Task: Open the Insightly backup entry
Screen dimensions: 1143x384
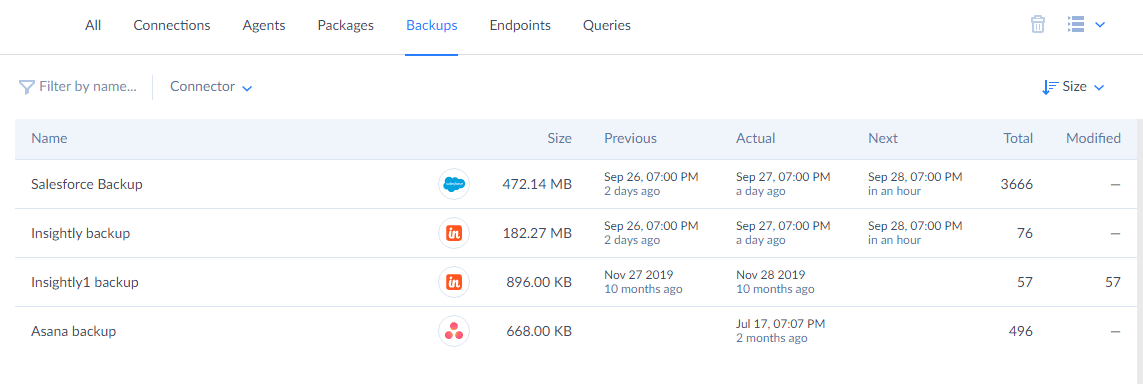Action: 81,233
